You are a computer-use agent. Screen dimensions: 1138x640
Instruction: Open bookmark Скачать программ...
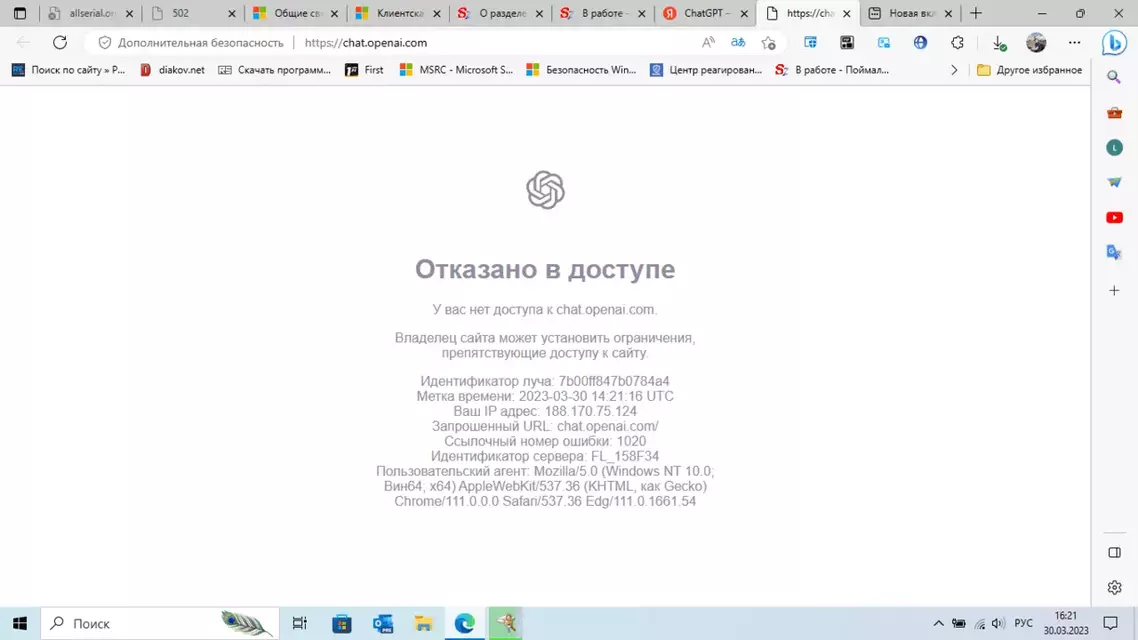[x=274, y=70]
